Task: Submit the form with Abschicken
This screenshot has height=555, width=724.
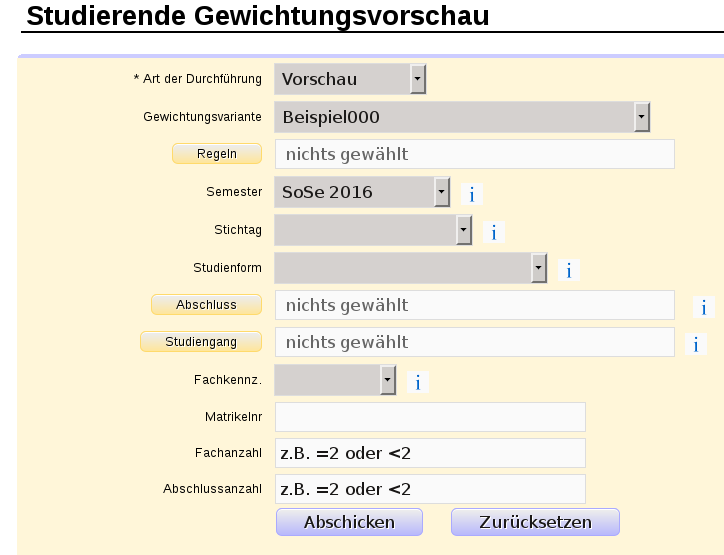Action: coord(349,522)
